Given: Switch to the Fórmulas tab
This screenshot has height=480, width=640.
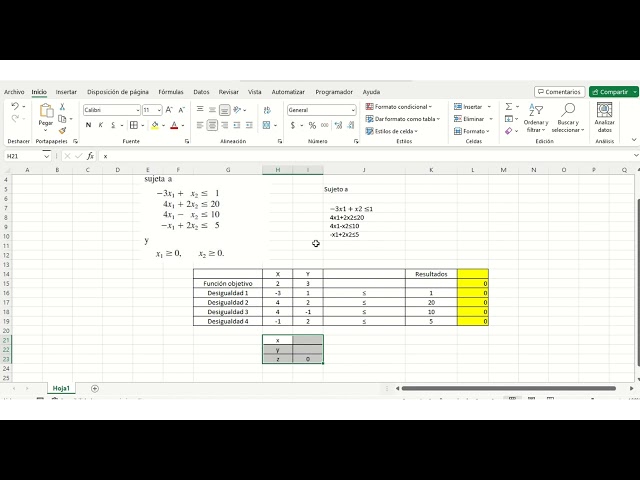Looking at the screenshot, I should click(x=171, y=92).
